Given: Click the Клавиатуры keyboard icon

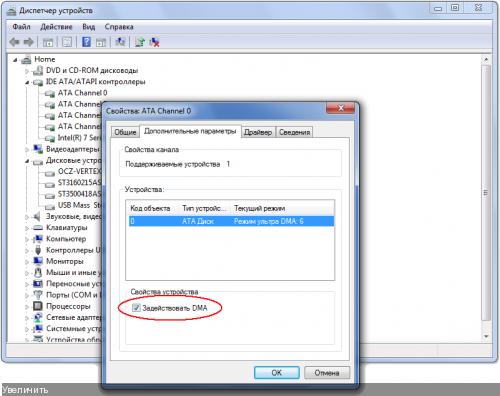Looking at the screenshot, I should [x=38, y=228].
